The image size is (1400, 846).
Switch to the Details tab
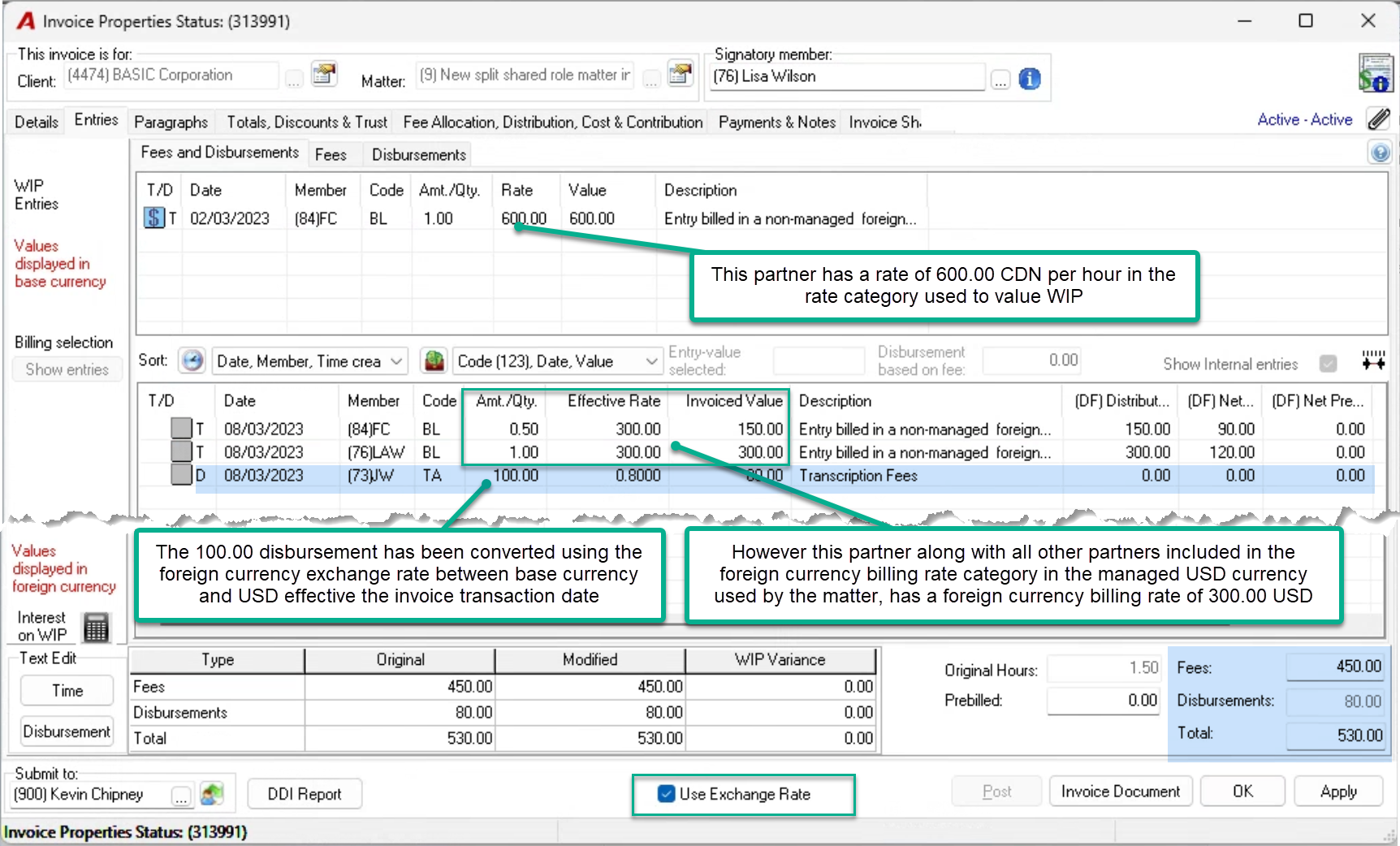37,122
